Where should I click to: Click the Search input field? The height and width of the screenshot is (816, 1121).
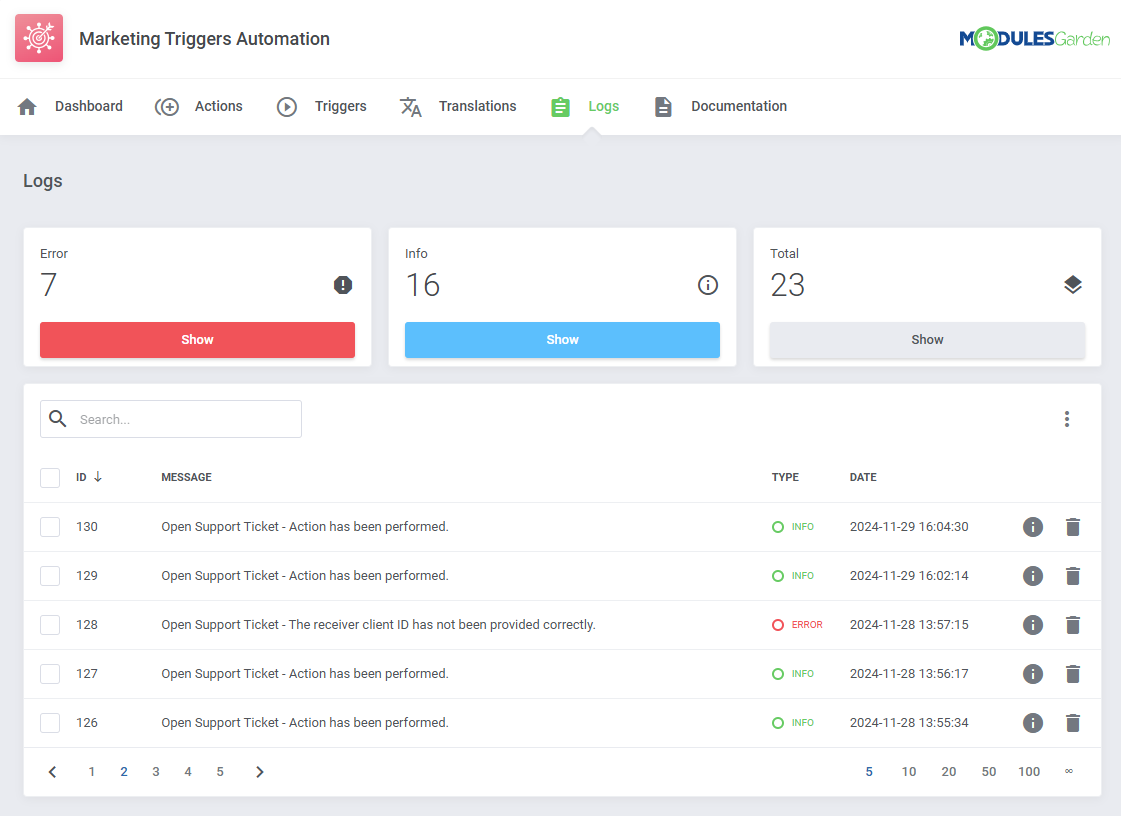point(171,419)
